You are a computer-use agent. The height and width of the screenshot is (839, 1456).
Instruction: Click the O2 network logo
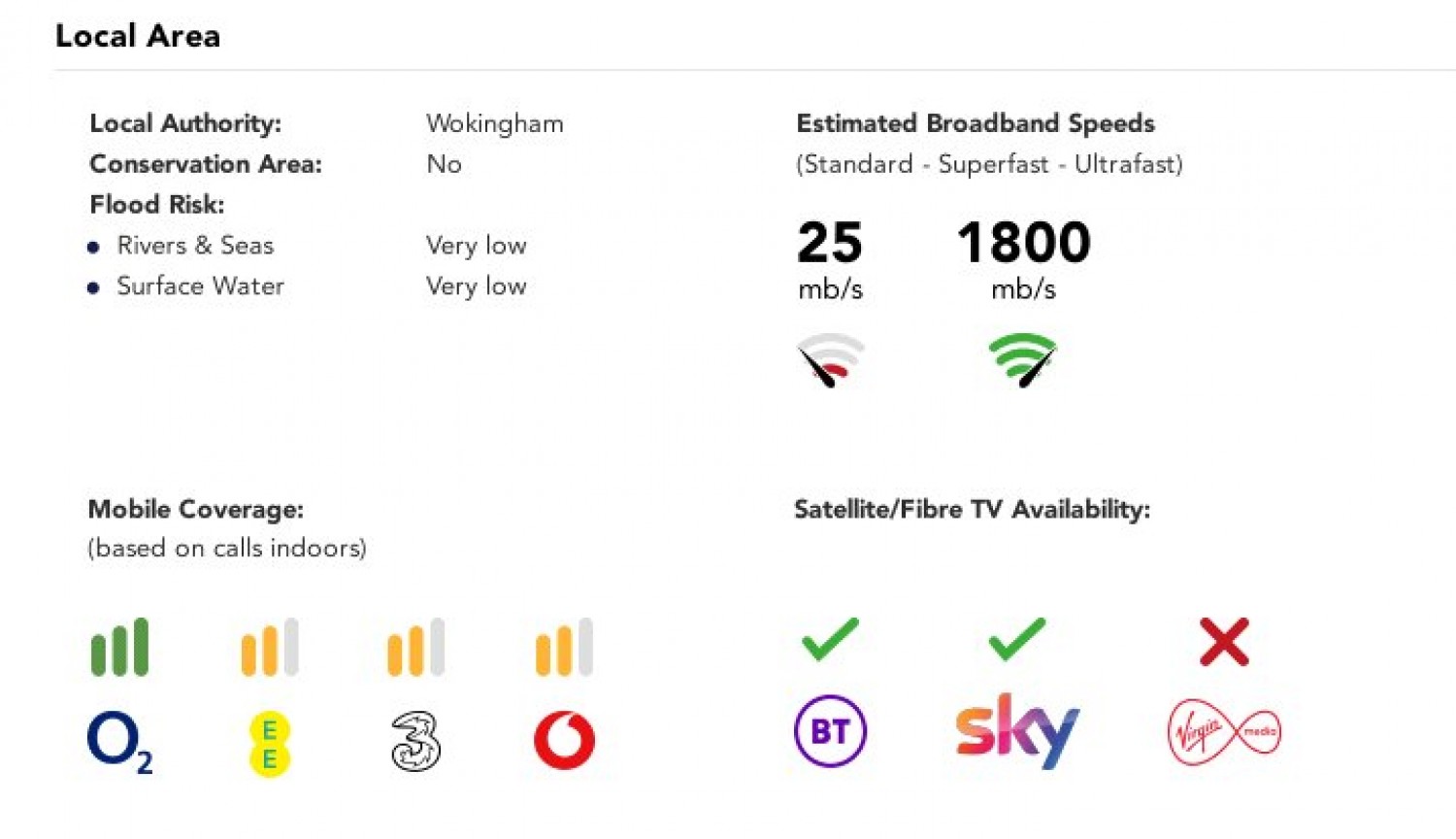coord(118,741)
